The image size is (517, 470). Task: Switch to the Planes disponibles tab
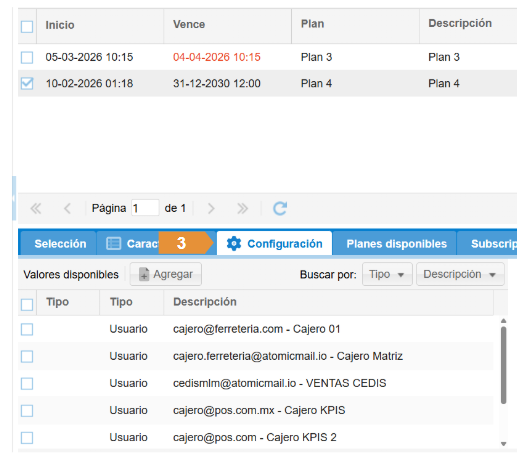tap(396, 244)
